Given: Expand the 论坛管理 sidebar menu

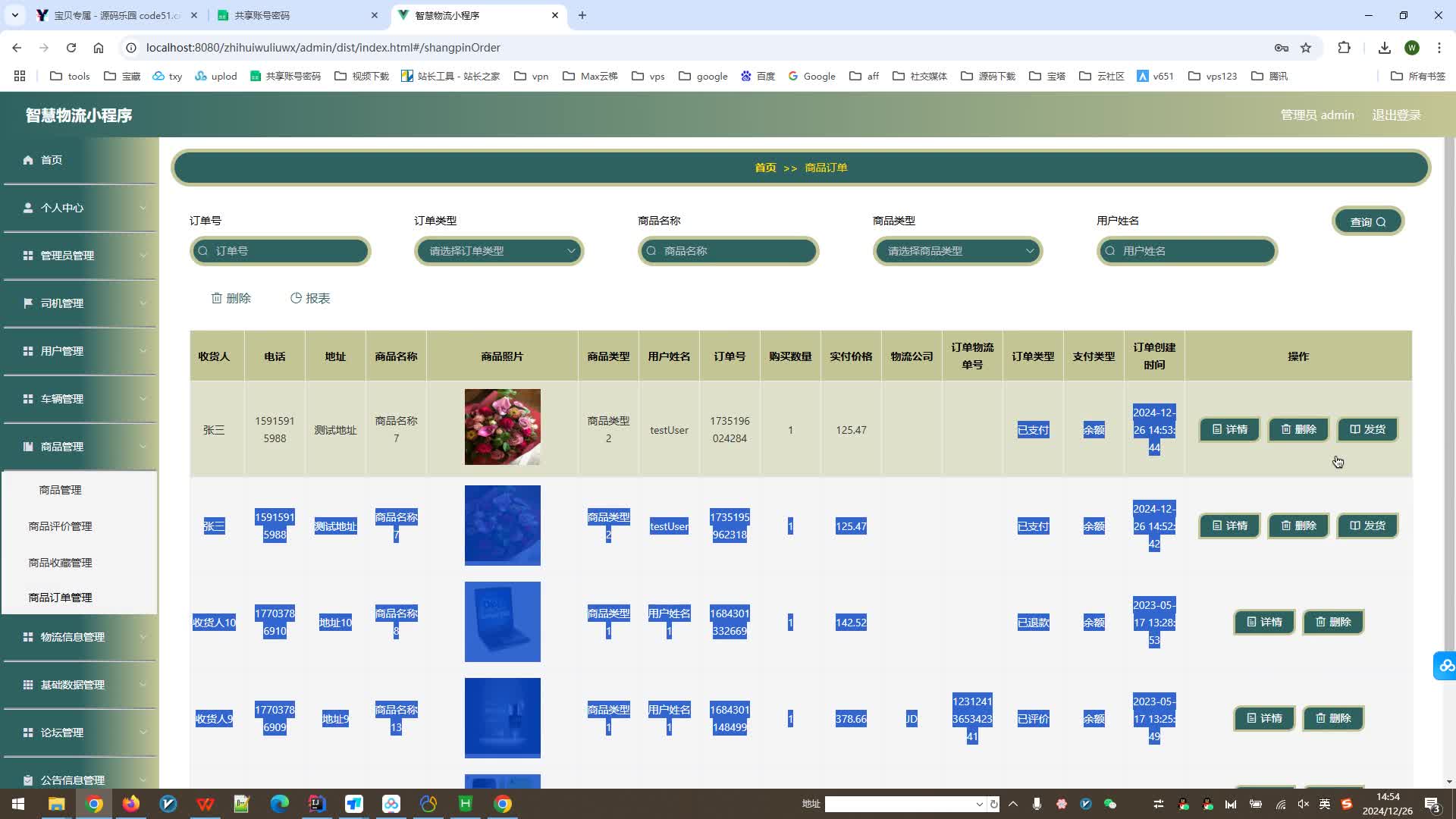Looking at the screenshot, I should pos(80,733).
